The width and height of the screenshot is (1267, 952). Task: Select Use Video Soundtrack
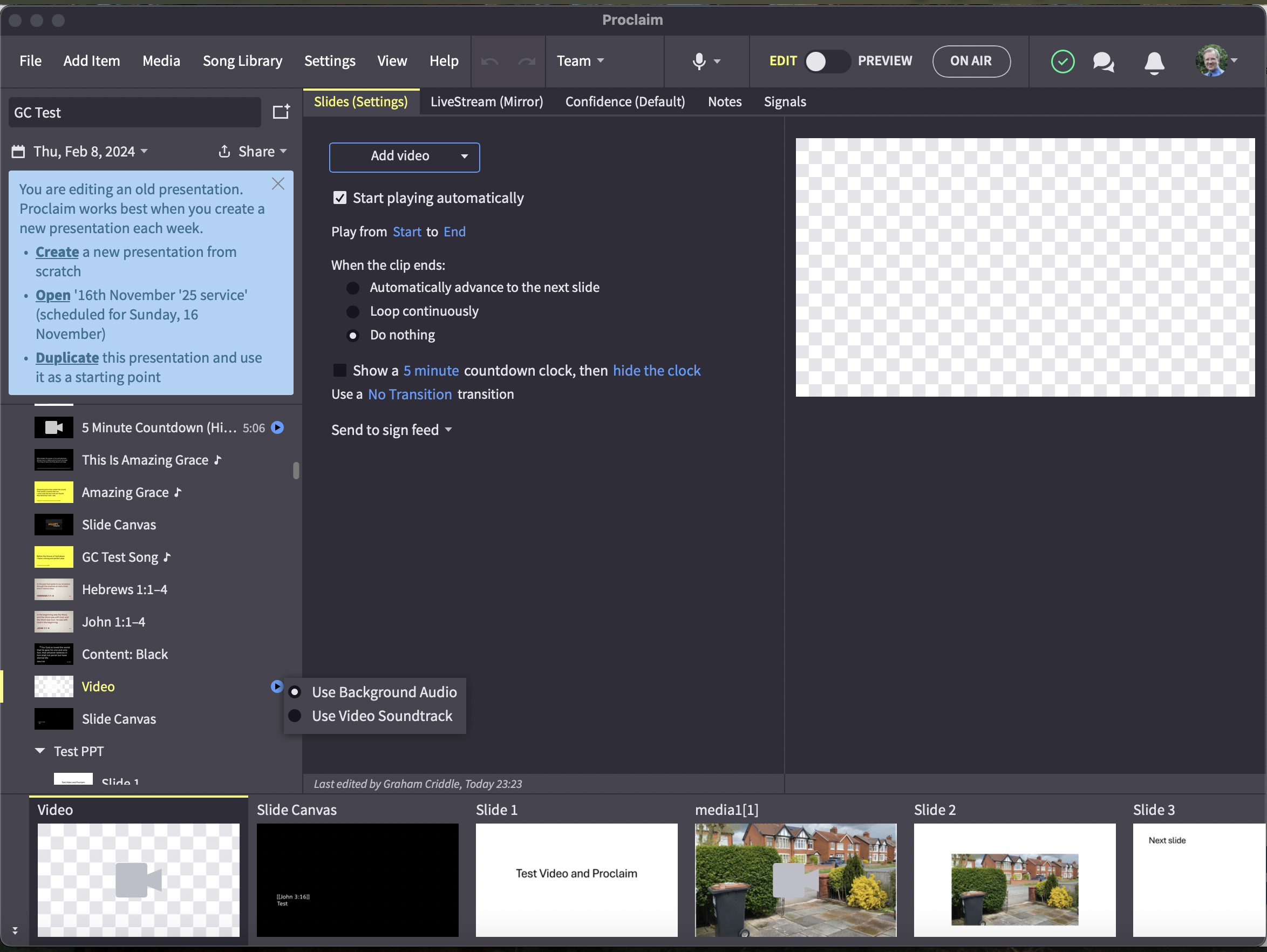pos(295,716)
